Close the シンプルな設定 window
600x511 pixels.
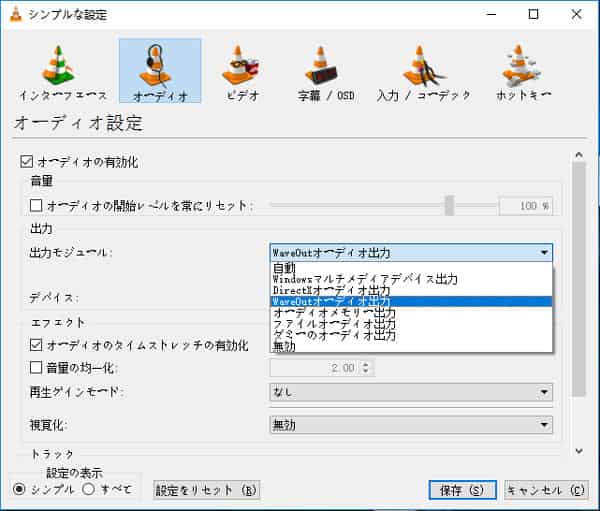tap(576, 15)
